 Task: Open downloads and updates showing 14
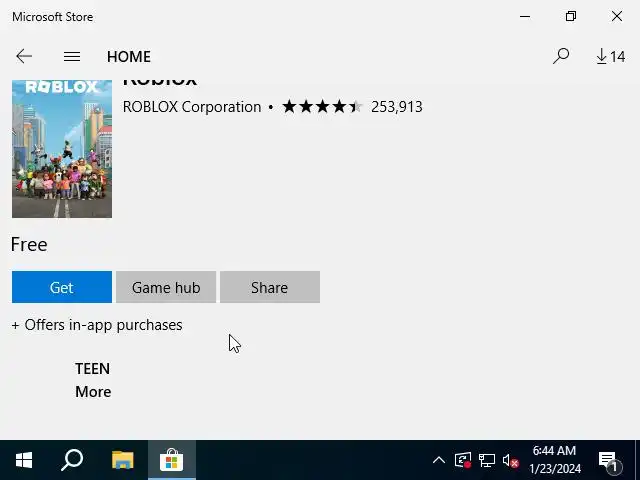point(611,56)
